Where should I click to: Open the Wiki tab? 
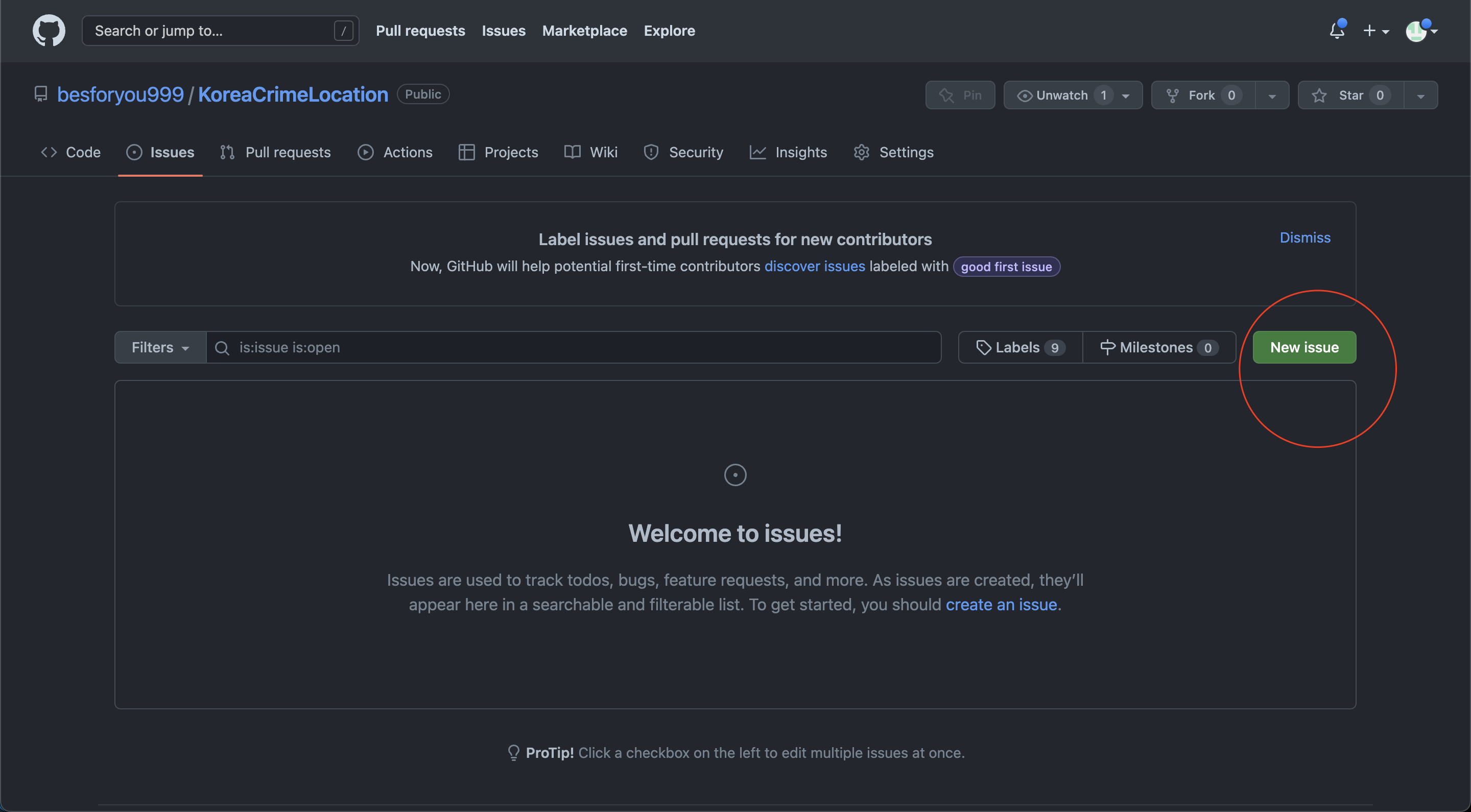click(x=591, y=152)
